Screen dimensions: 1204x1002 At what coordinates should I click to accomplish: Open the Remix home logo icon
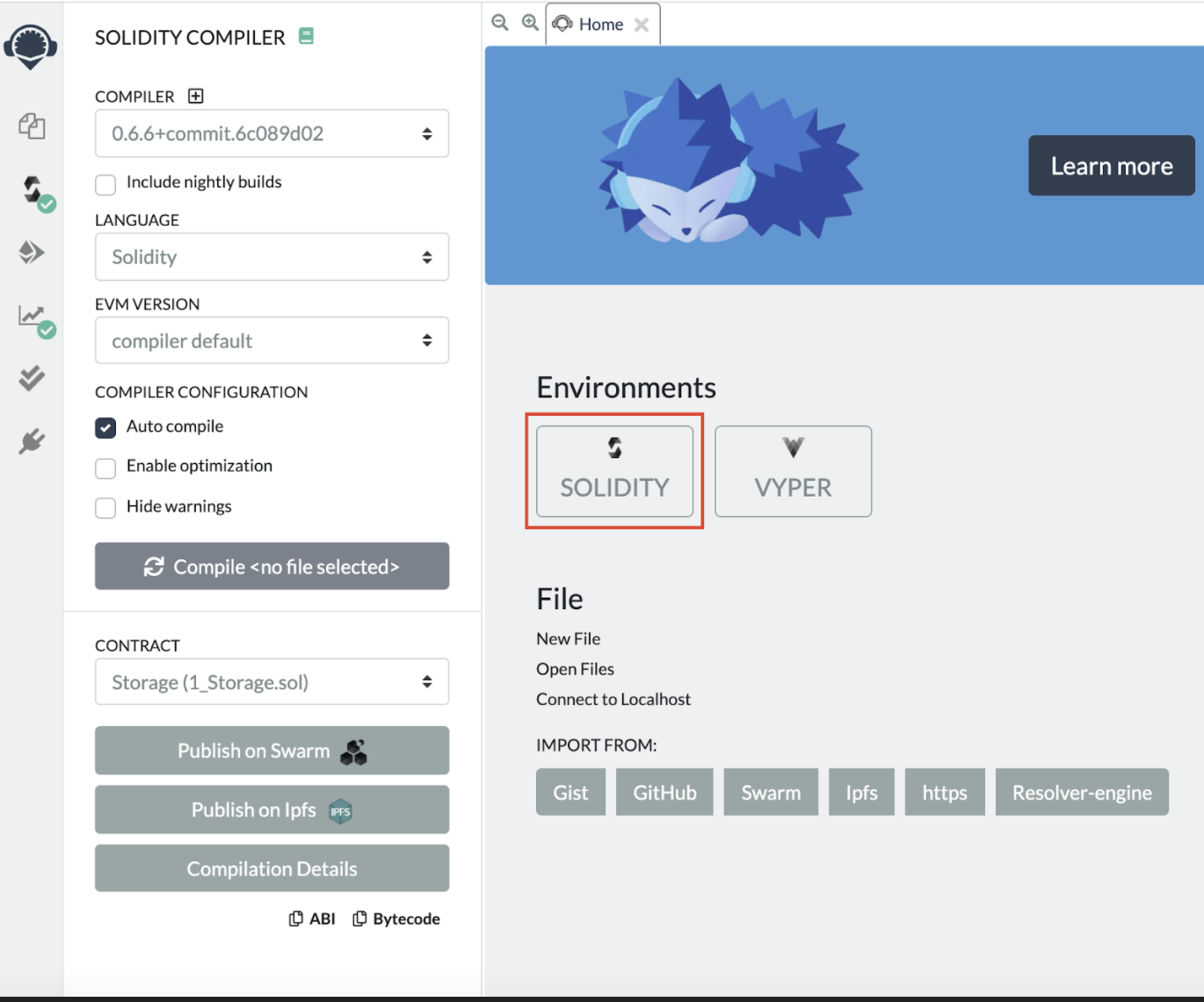31,46
